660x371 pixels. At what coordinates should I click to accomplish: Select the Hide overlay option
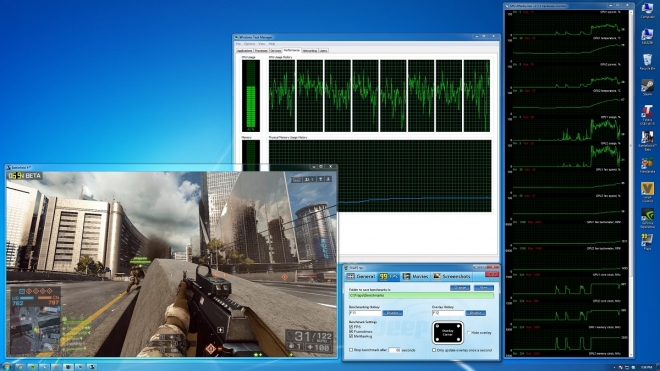pos(468,333)
